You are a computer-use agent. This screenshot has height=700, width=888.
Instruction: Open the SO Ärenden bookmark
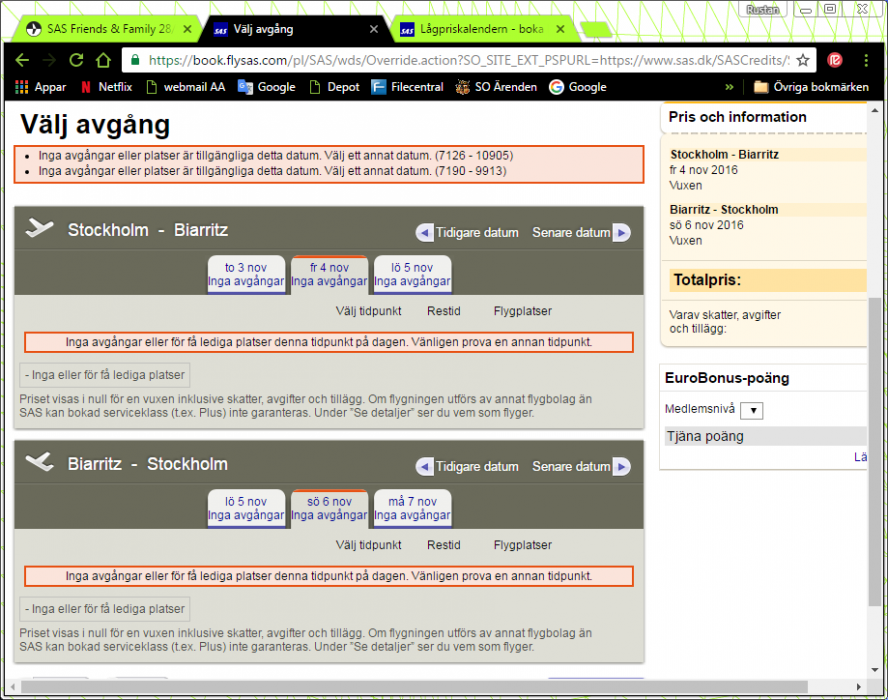coord(495,87)
